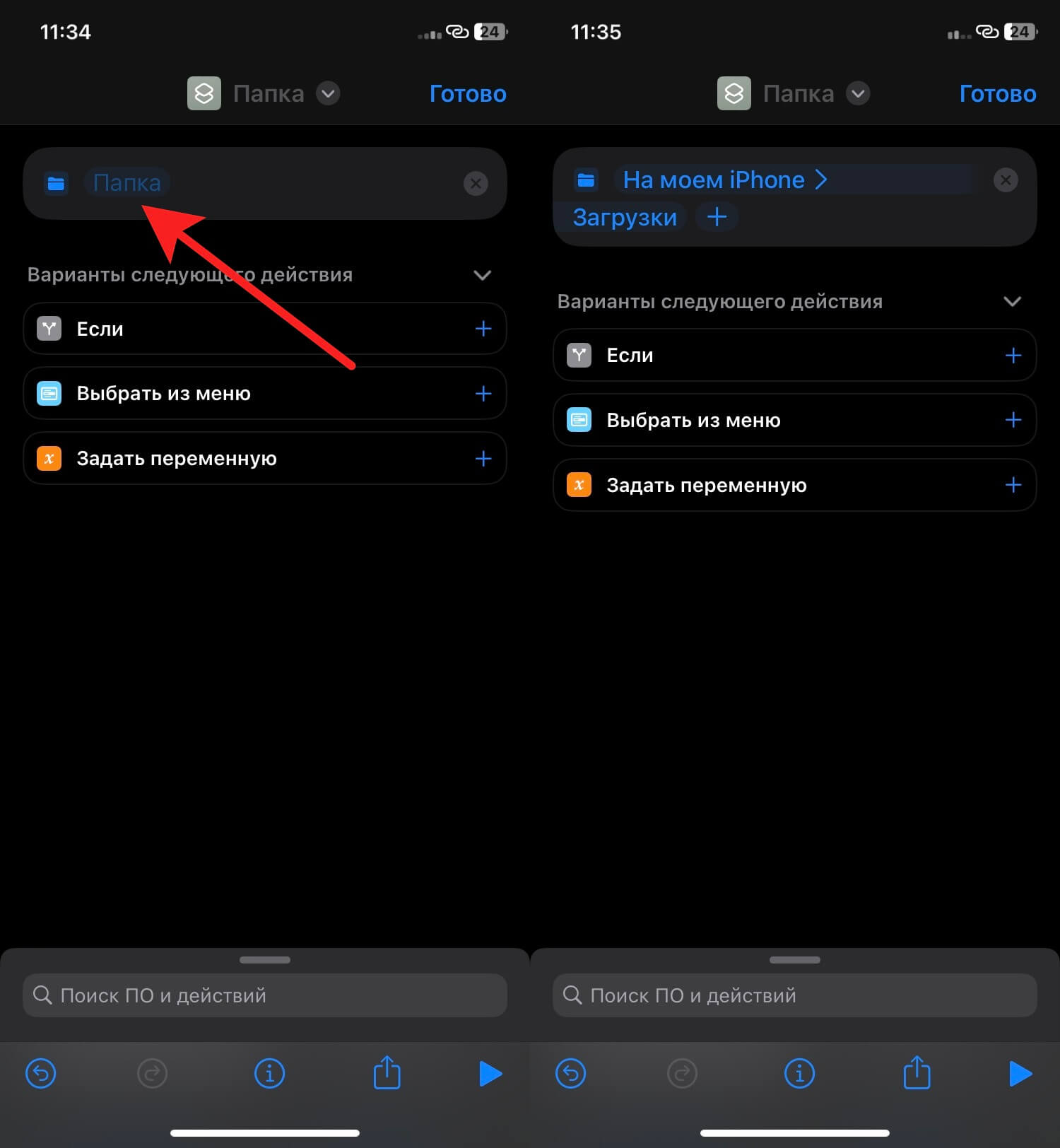Add the 'Если' action in the 11:34 screen
The width and height of the screenshot is (1060, 1148).
[483, 329]
